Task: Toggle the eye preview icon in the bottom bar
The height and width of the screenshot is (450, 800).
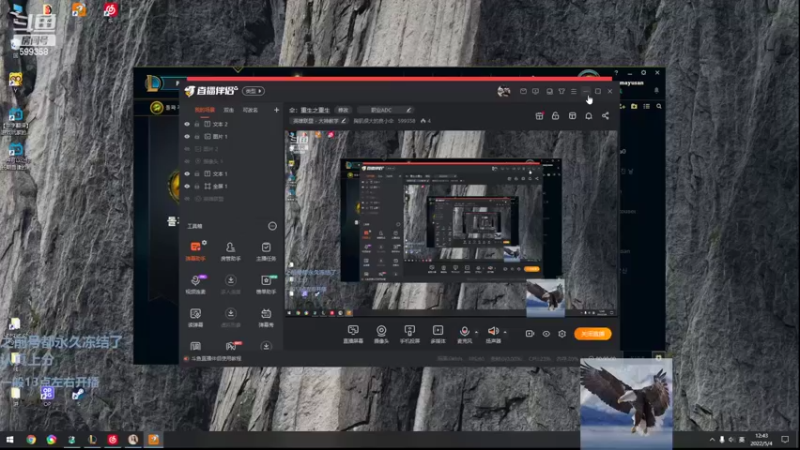Action: [x=546, y=334]
